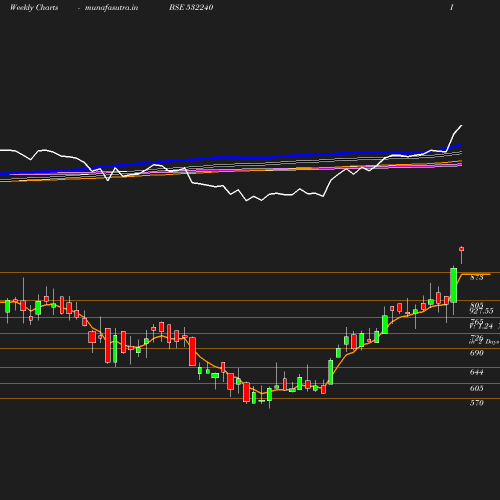Click the 'Weekly Charts' title text
This screenshot has height=500, width=500.
(34, 8)
